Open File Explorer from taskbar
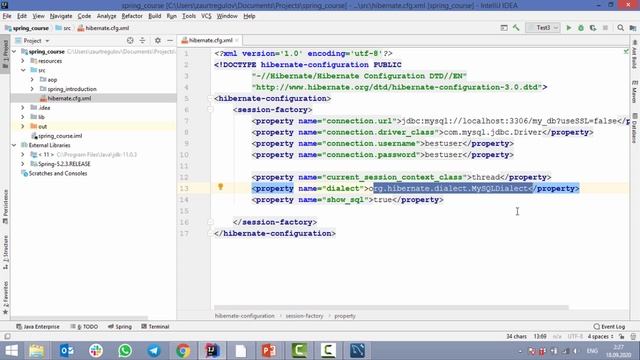 click(37, 351)
